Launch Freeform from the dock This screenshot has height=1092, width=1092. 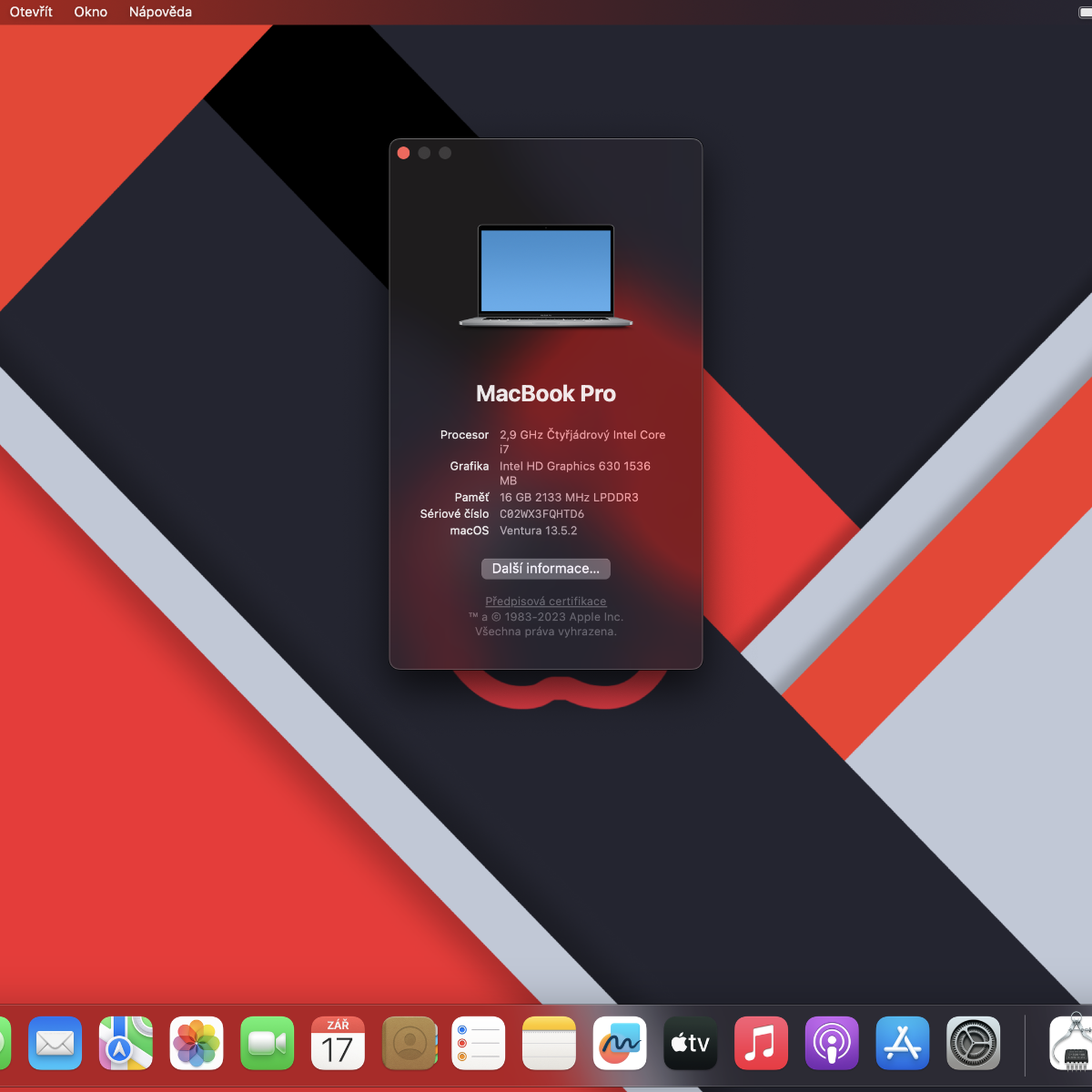point(620,1043)
